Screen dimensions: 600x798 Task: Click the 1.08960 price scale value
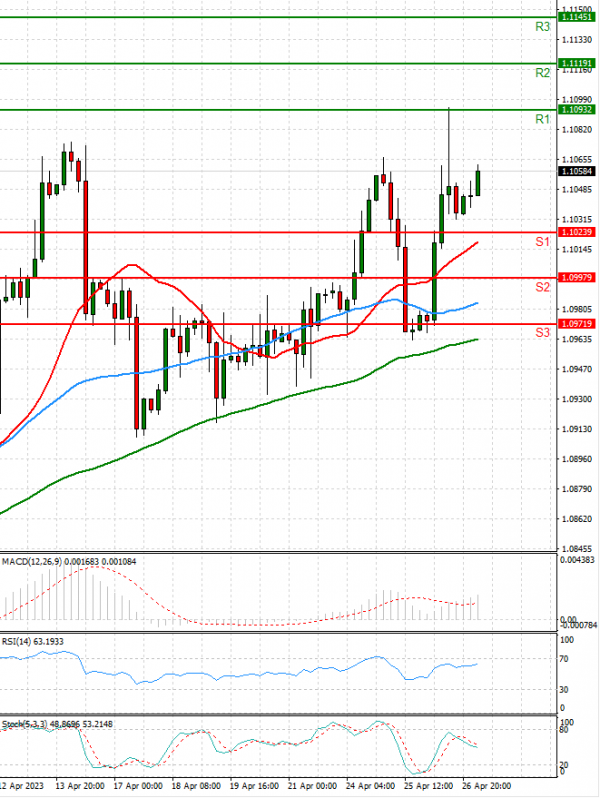click(x=577, y=459)
